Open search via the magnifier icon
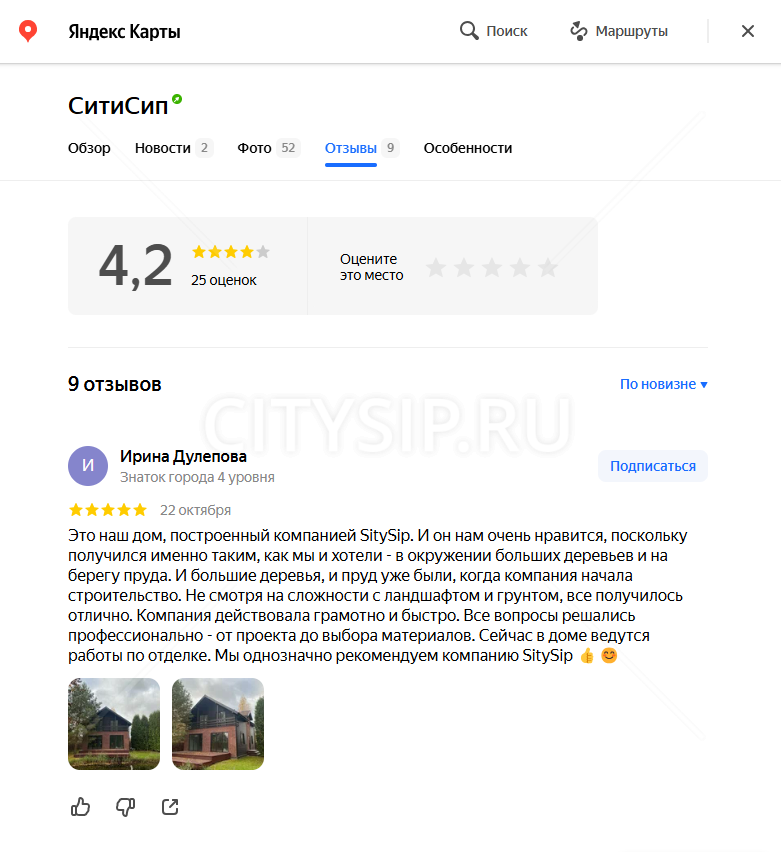 [x=469, y=31]
